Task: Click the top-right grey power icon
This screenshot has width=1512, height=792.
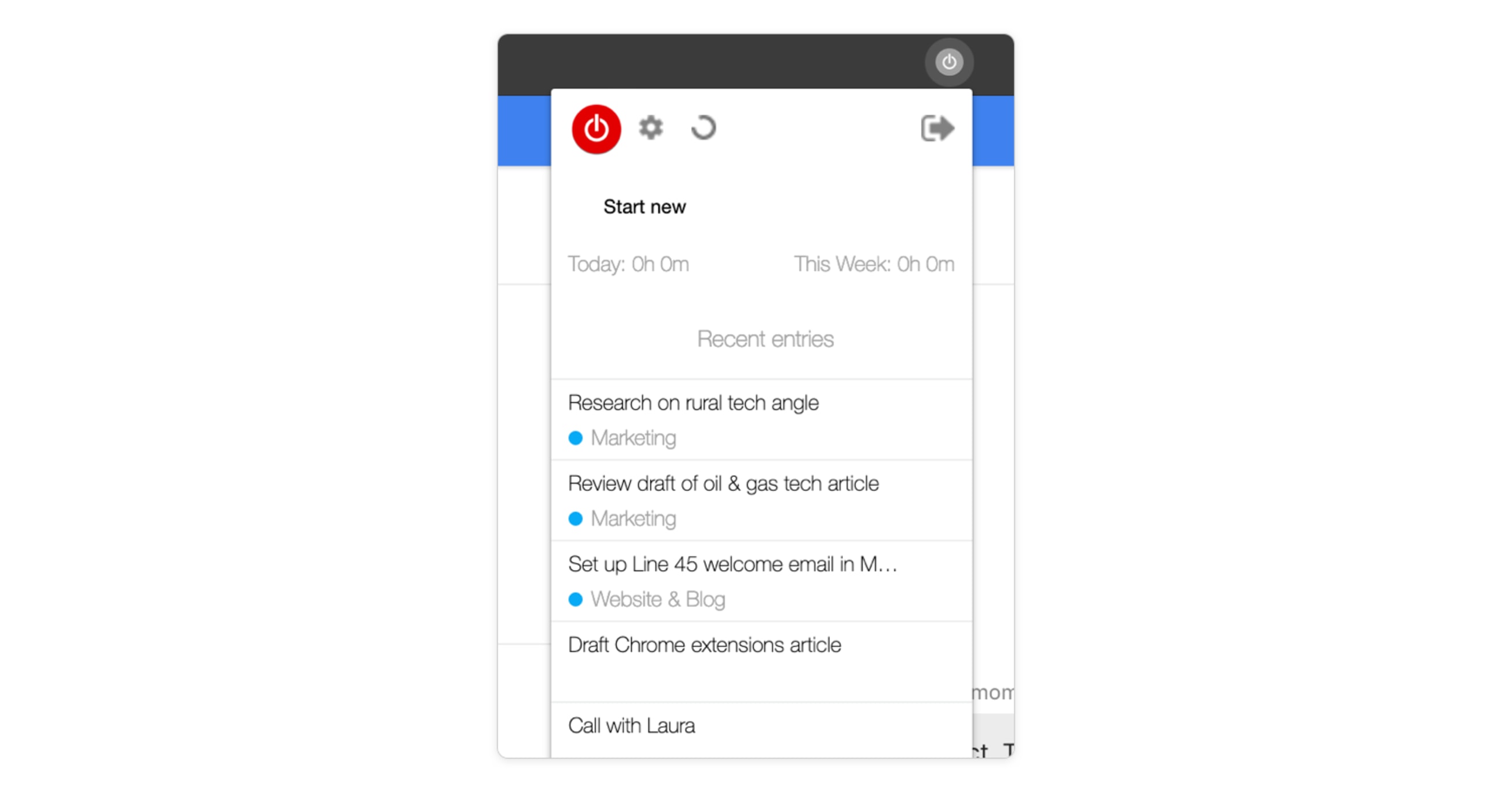Action: click(x=947, y=62)
